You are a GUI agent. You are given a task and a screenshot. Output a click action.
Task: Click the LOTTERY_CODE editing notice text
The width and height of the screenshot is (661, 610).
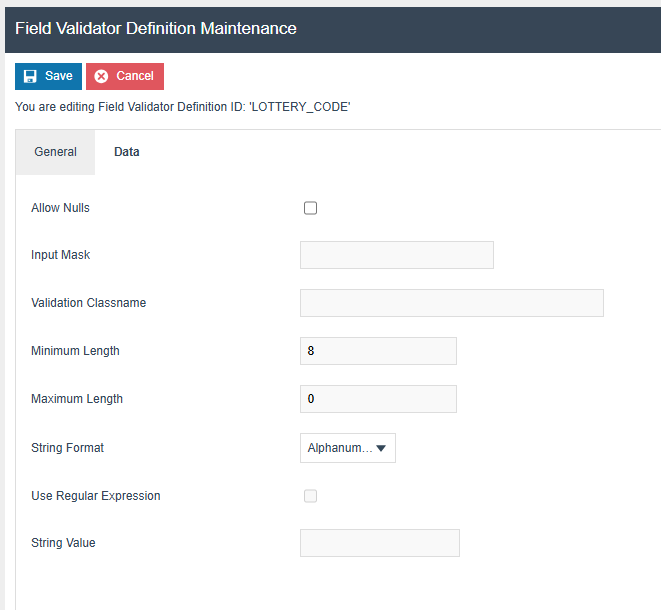coord(183,107)
